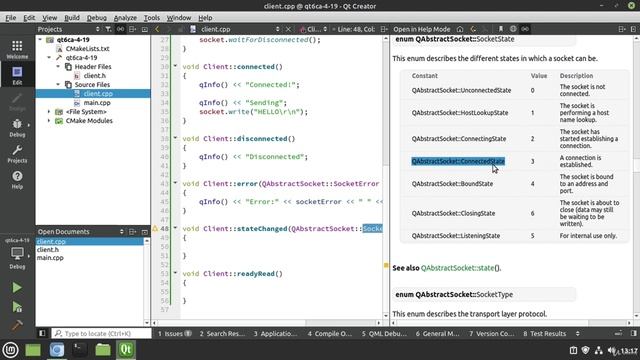Build project with the hammer icon
The image size is (640, 360).
click(17, 325)
